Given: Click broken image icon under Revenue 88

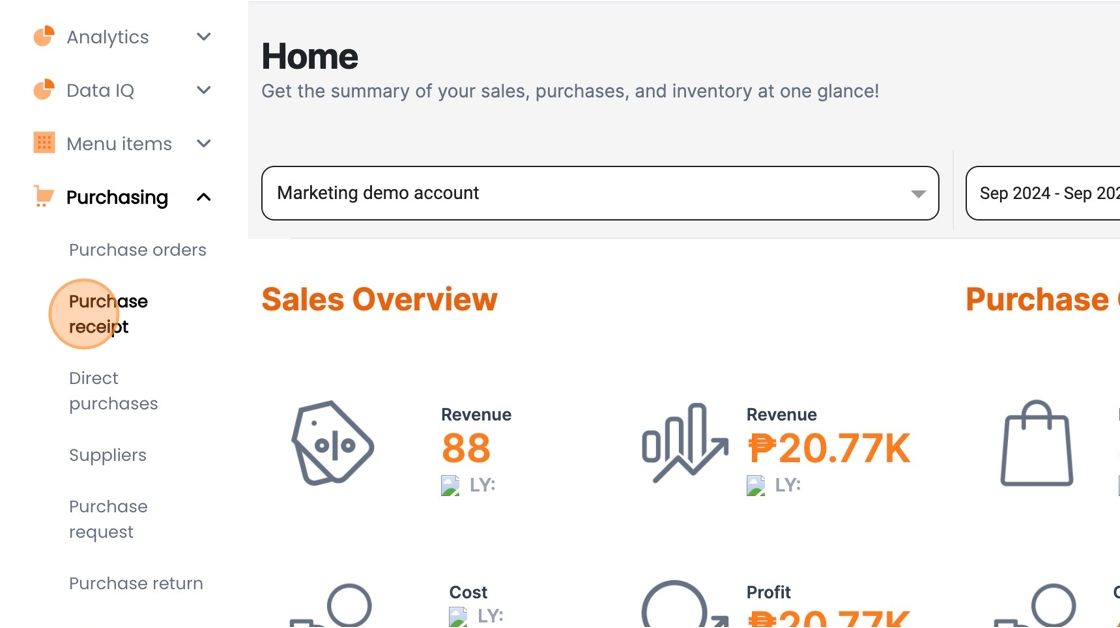Looking at the screenshot, I should click(450, 485).
